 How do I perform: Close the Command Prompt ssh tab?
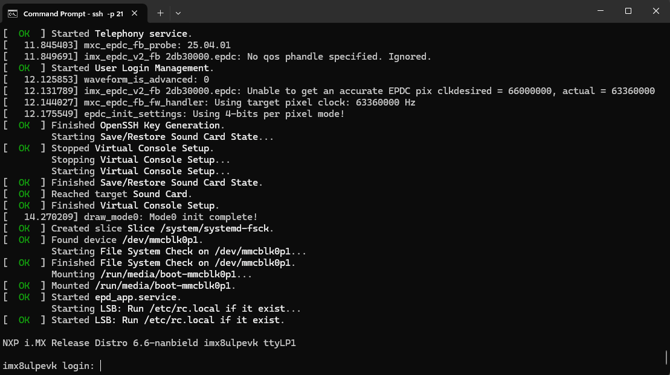pos(135,13)
